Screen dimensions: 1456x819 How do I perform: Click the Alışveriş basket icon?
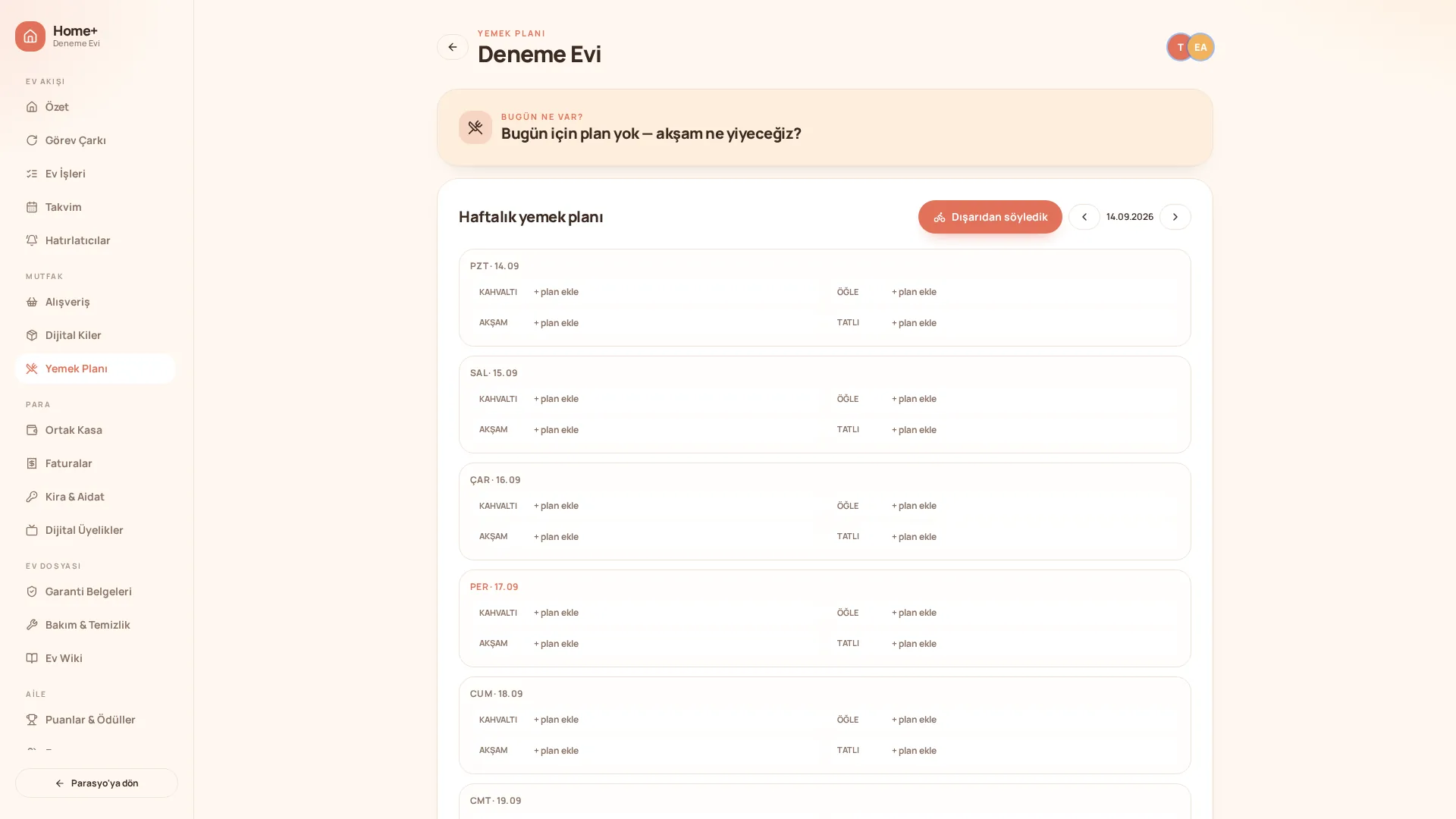click(32, 302)
